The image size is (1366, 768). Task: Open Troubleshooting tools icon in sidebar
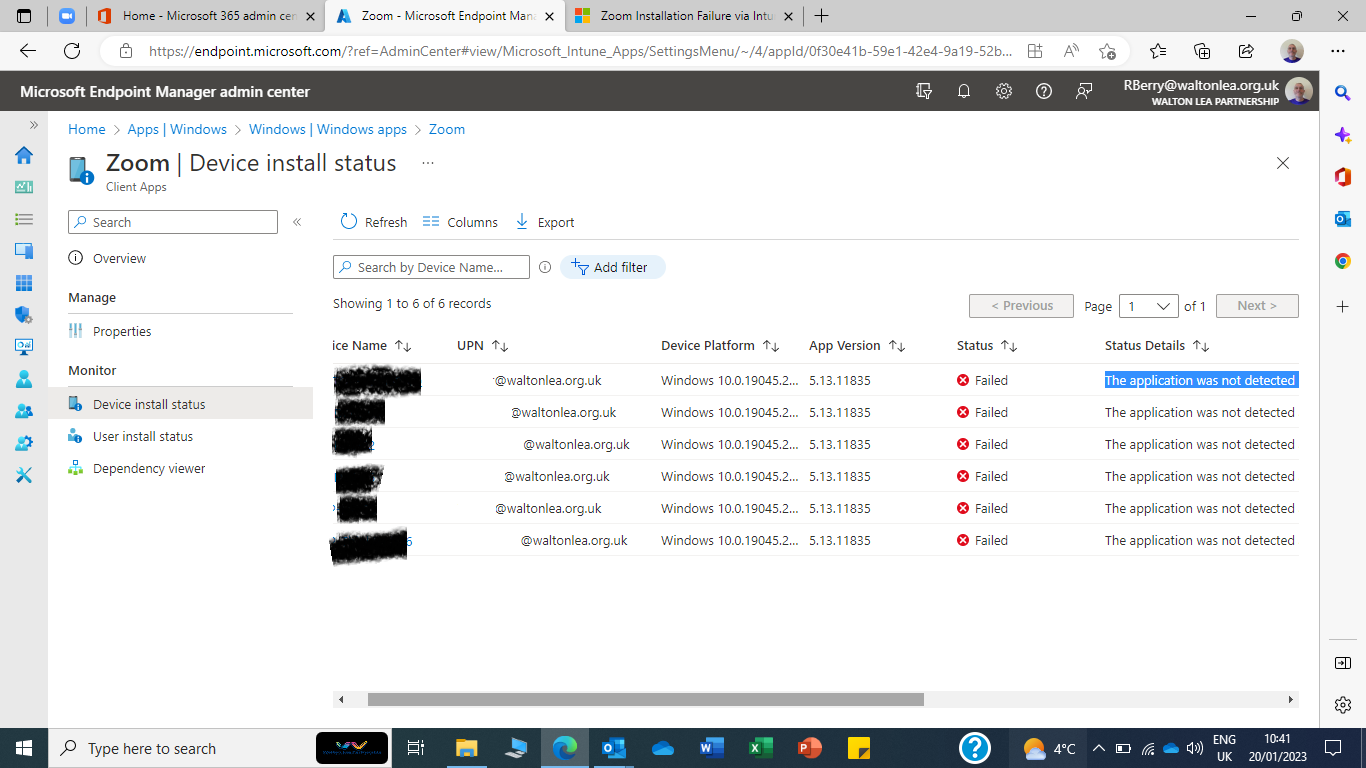[24, 475]
